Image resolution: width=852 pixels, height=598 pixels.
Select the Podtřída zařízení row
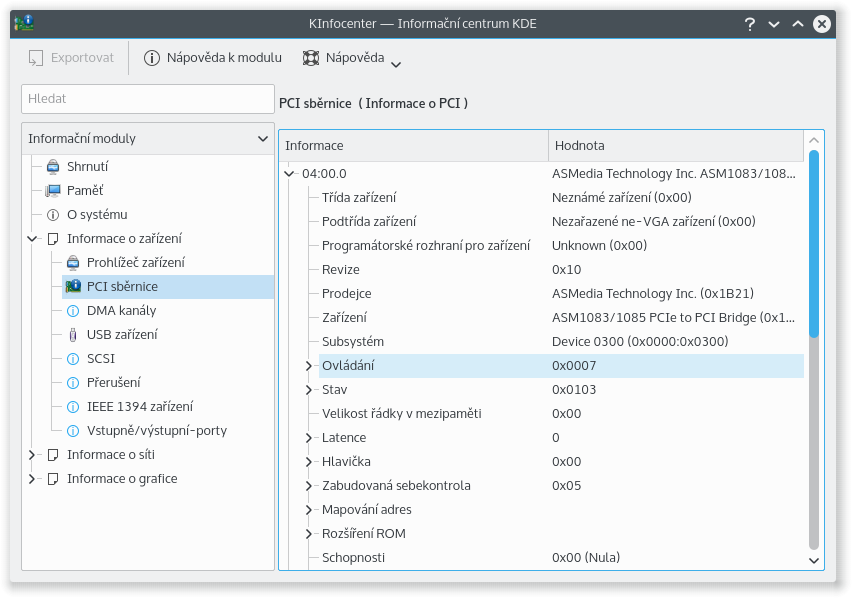[x=562, y=222]
